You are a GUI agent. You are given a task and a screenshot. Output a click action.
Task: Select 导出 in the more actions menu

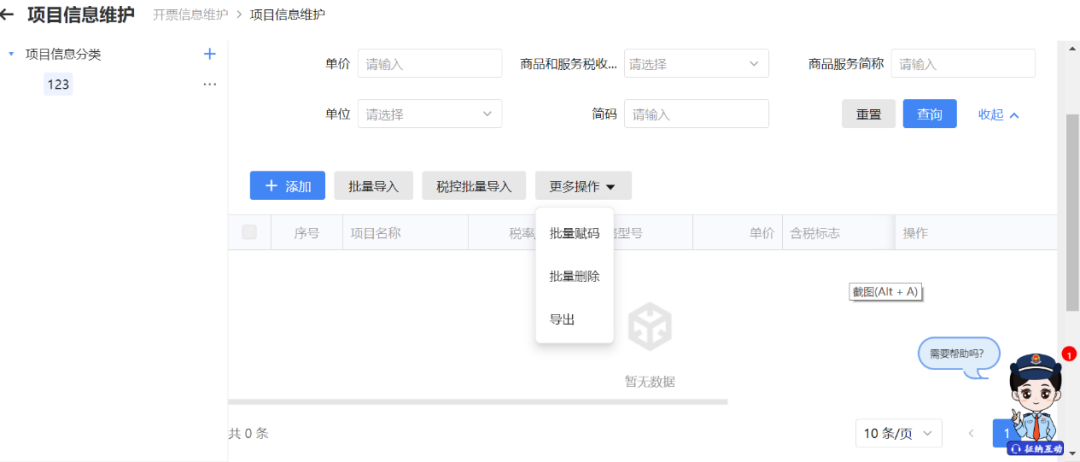[562, 319]
